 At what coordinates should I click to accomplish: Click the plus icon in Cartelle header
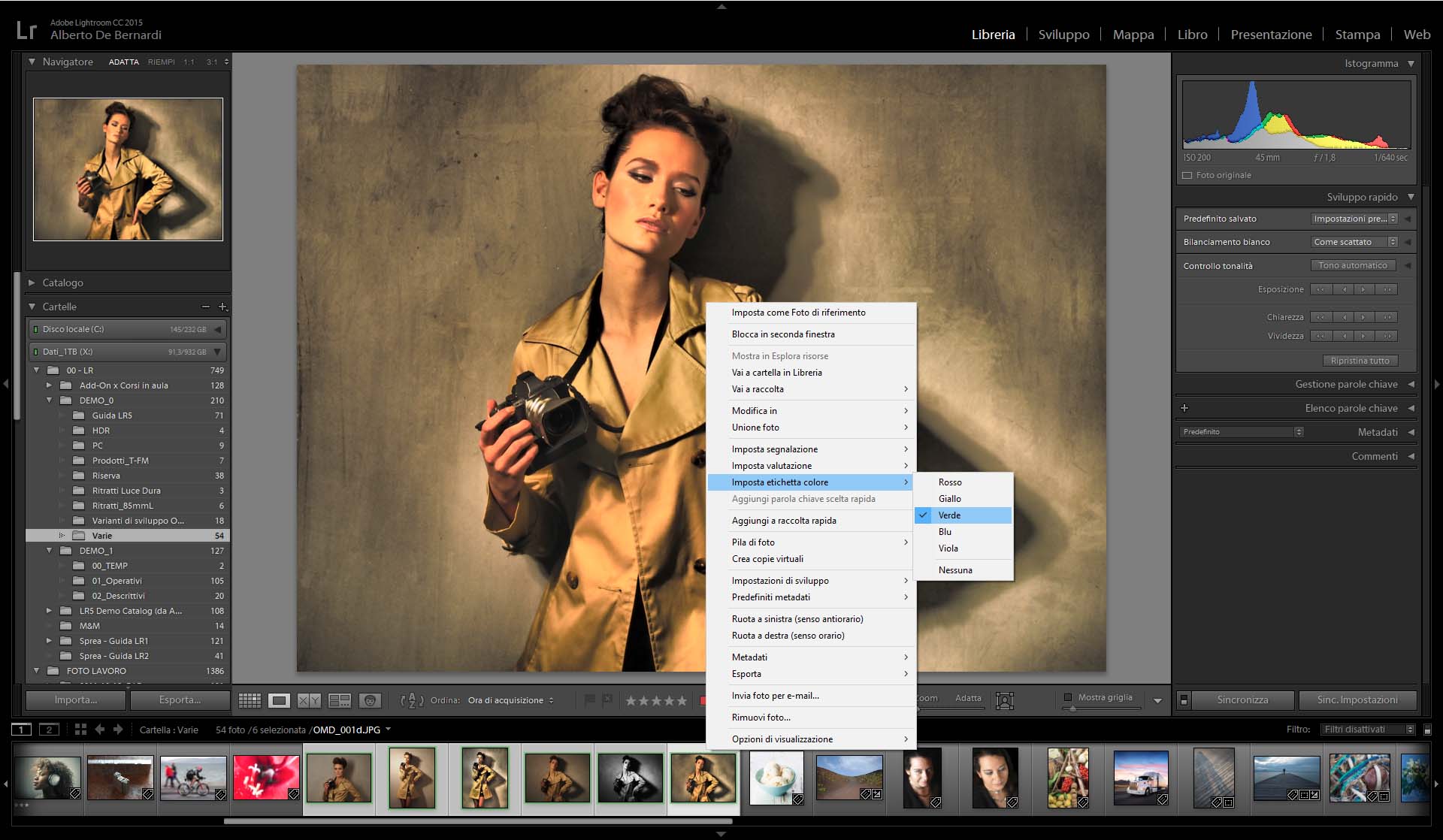coord(222,307)
